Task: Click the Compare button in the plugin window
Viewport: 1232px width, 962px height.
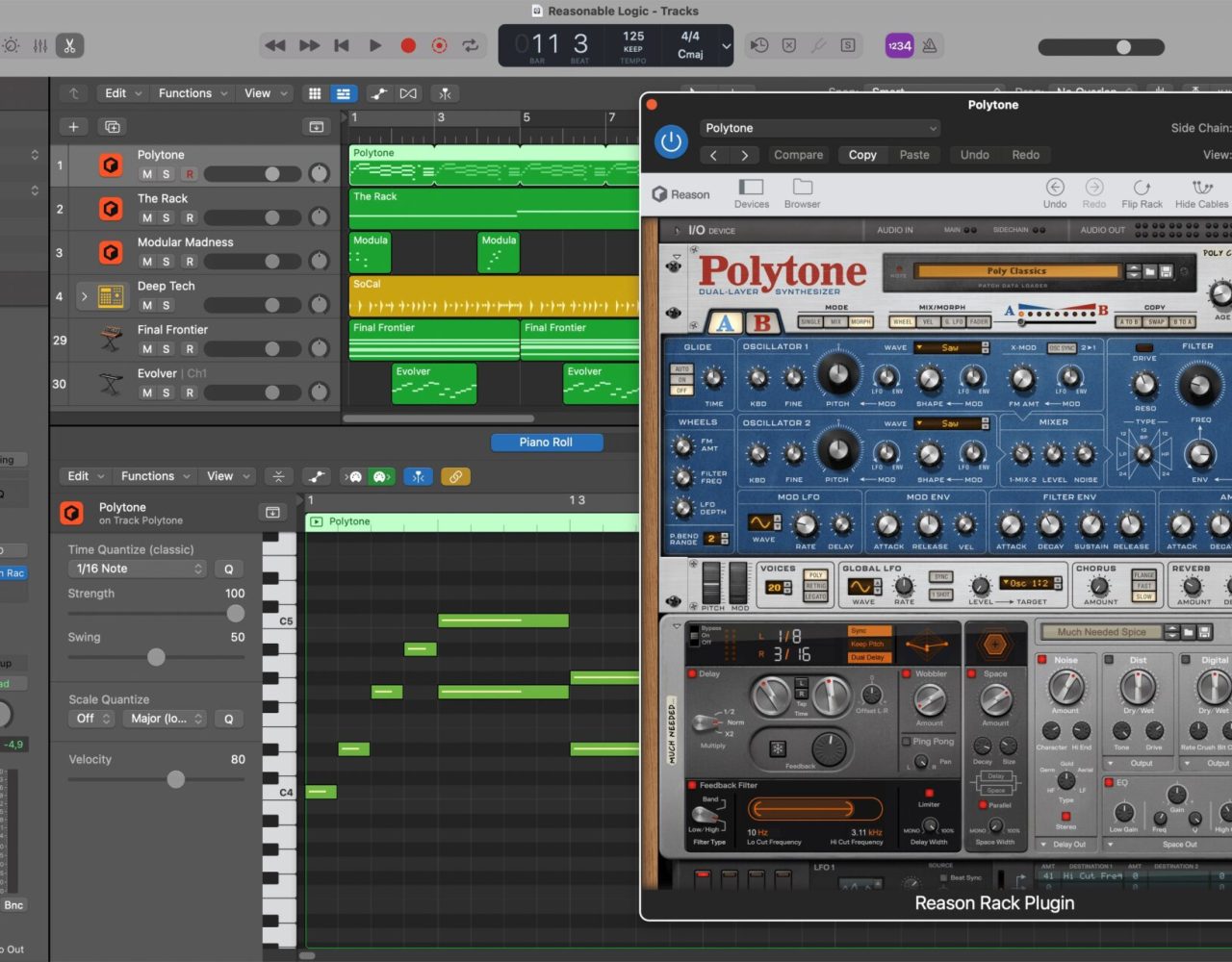Action: tap(799, 155)
